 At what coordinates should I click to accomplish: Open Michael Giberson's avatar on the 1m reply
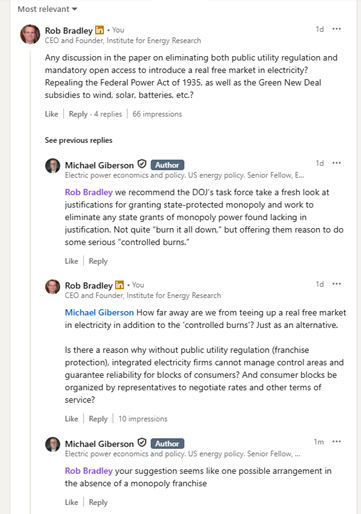click(x=53, y=444)
